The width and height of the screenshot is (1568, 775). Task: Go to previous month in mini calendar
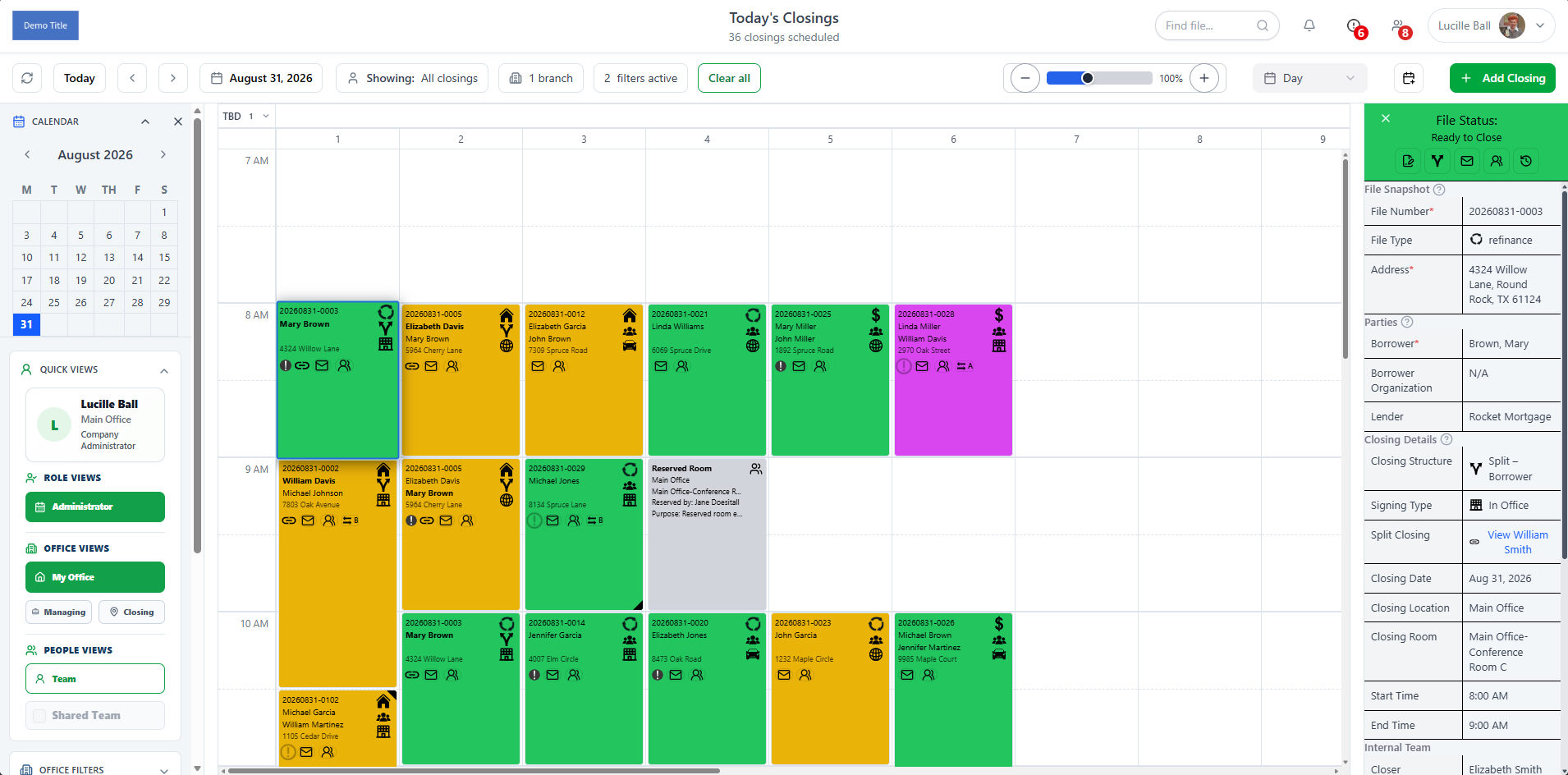click(27, 154)
